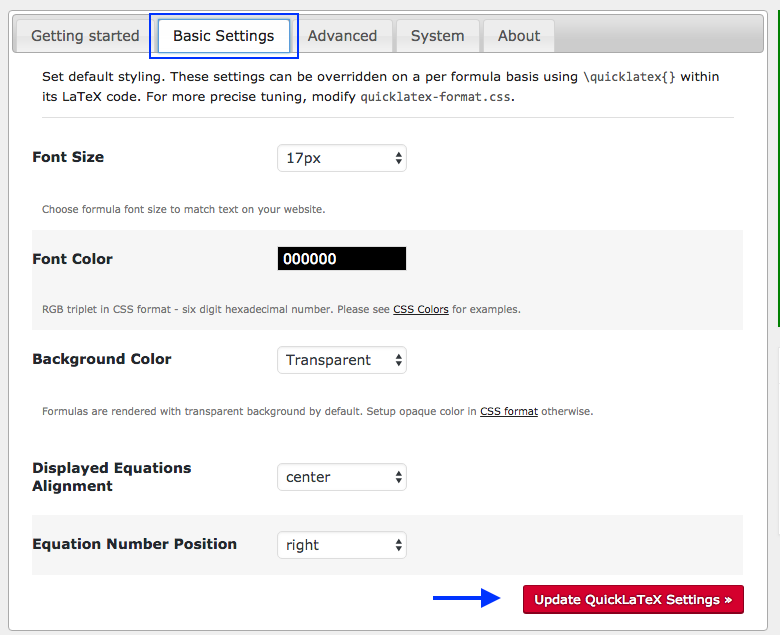Click the Font Color label
The width and height of the screenshot is (780, 635).
[x=72, y=259]
